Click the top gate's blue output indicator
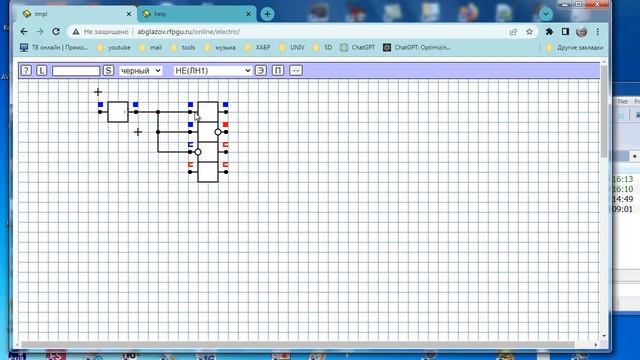The image size is (640, 360). tap(226, 105)
